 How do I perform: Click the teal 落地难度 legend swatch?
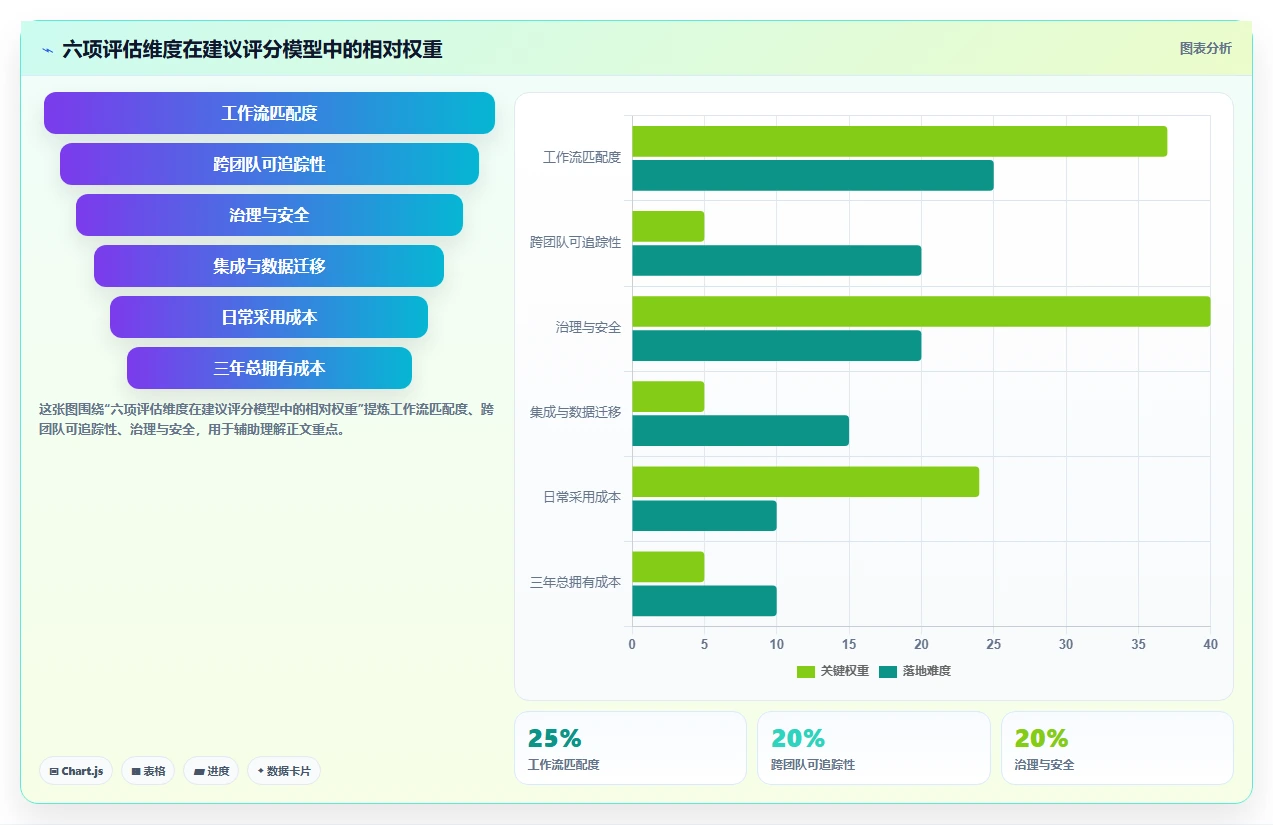(x=888, y=671)
